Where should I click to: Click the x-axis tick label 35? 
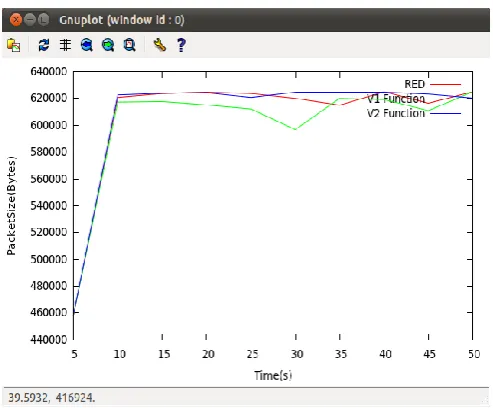coord(341,354)
